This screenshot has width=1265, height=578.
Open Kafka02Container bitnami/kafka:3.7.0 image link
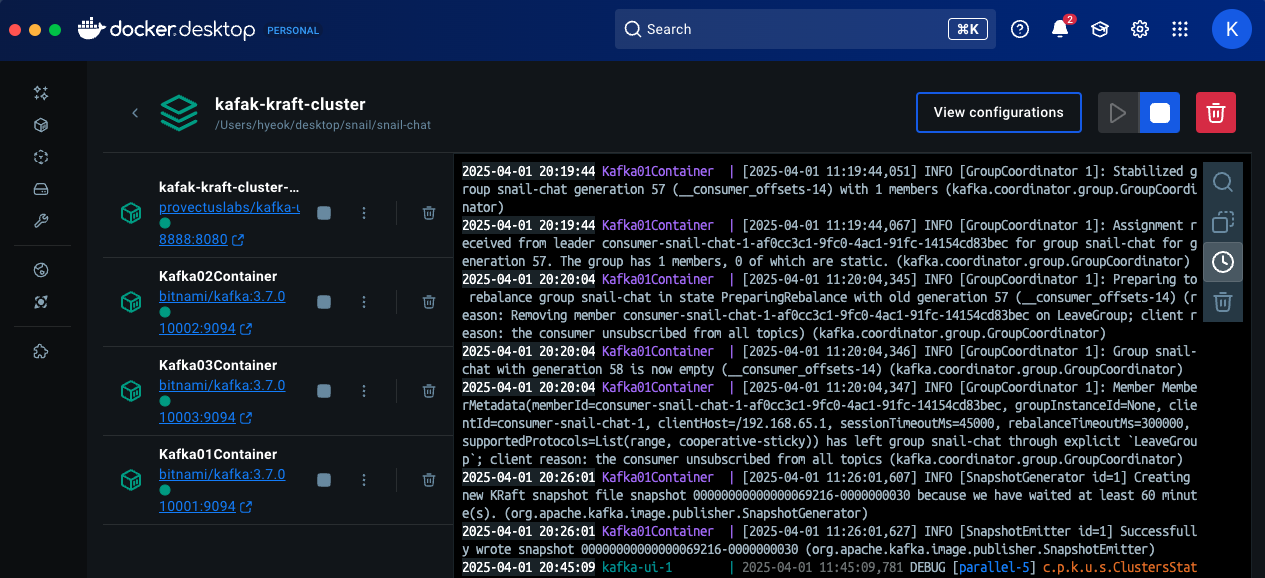(222, 296)
